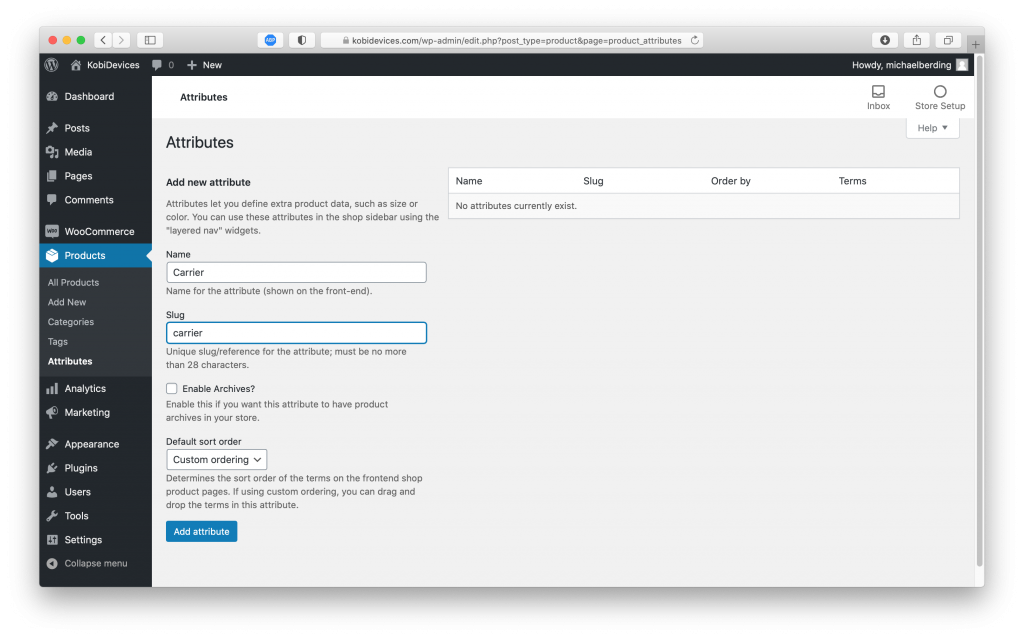
Task: Click the Name input field containing Carrier
Action: pyautogui.click(x=296, y=272)
